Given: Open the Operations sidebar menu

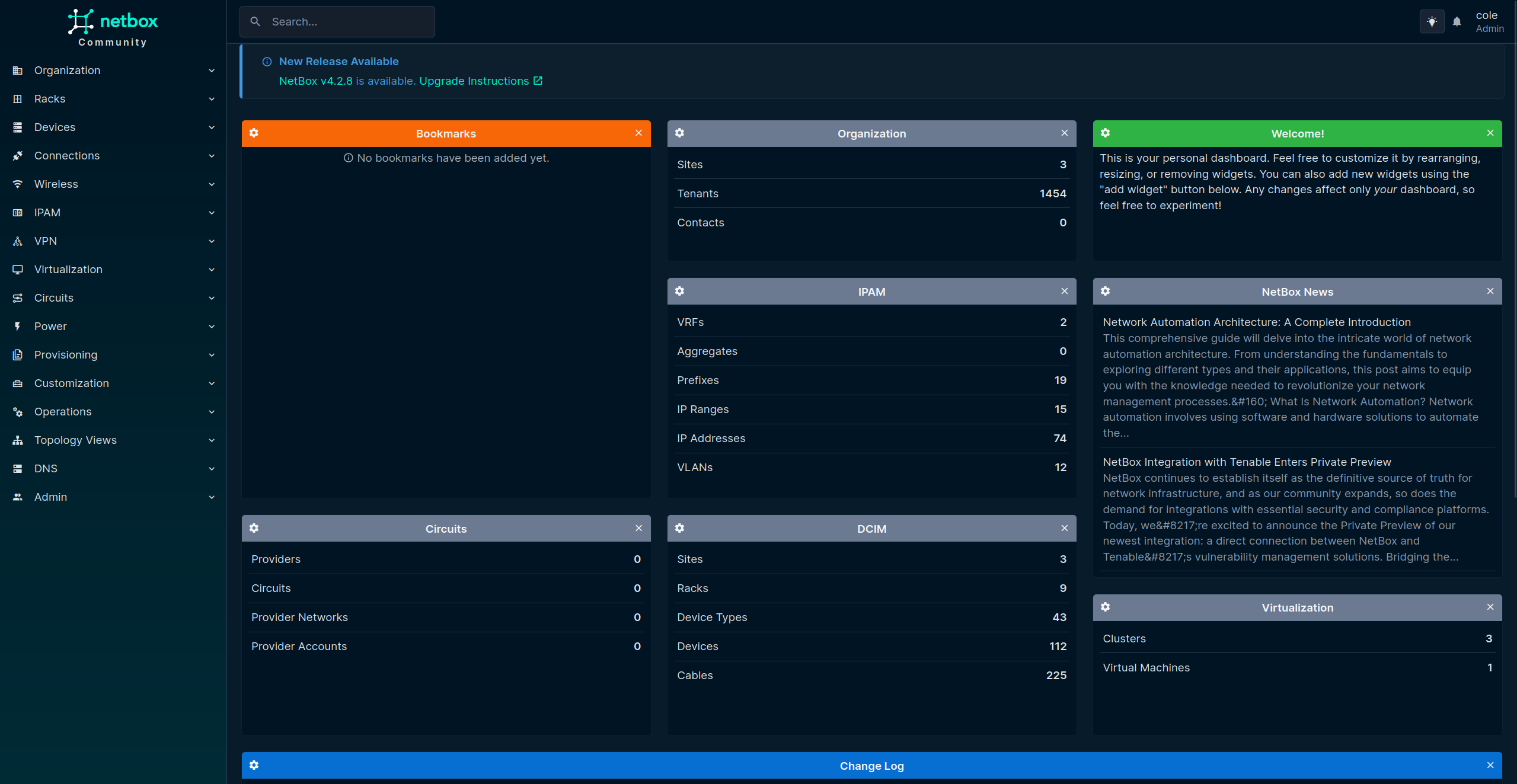Looking at the screenshot, I should (113, 412).
